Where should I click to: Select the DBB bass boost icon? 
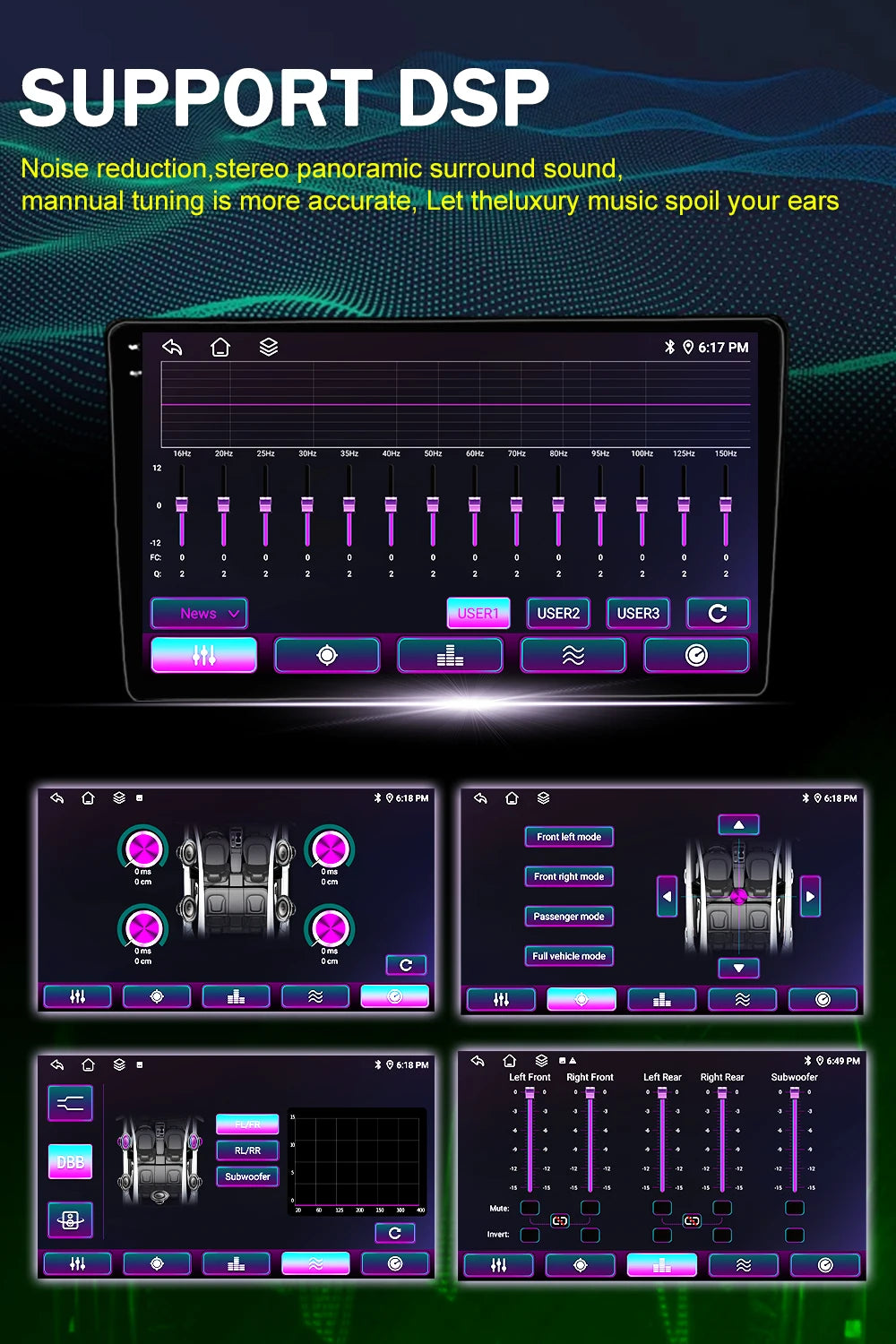click(x=70, y=1162)
